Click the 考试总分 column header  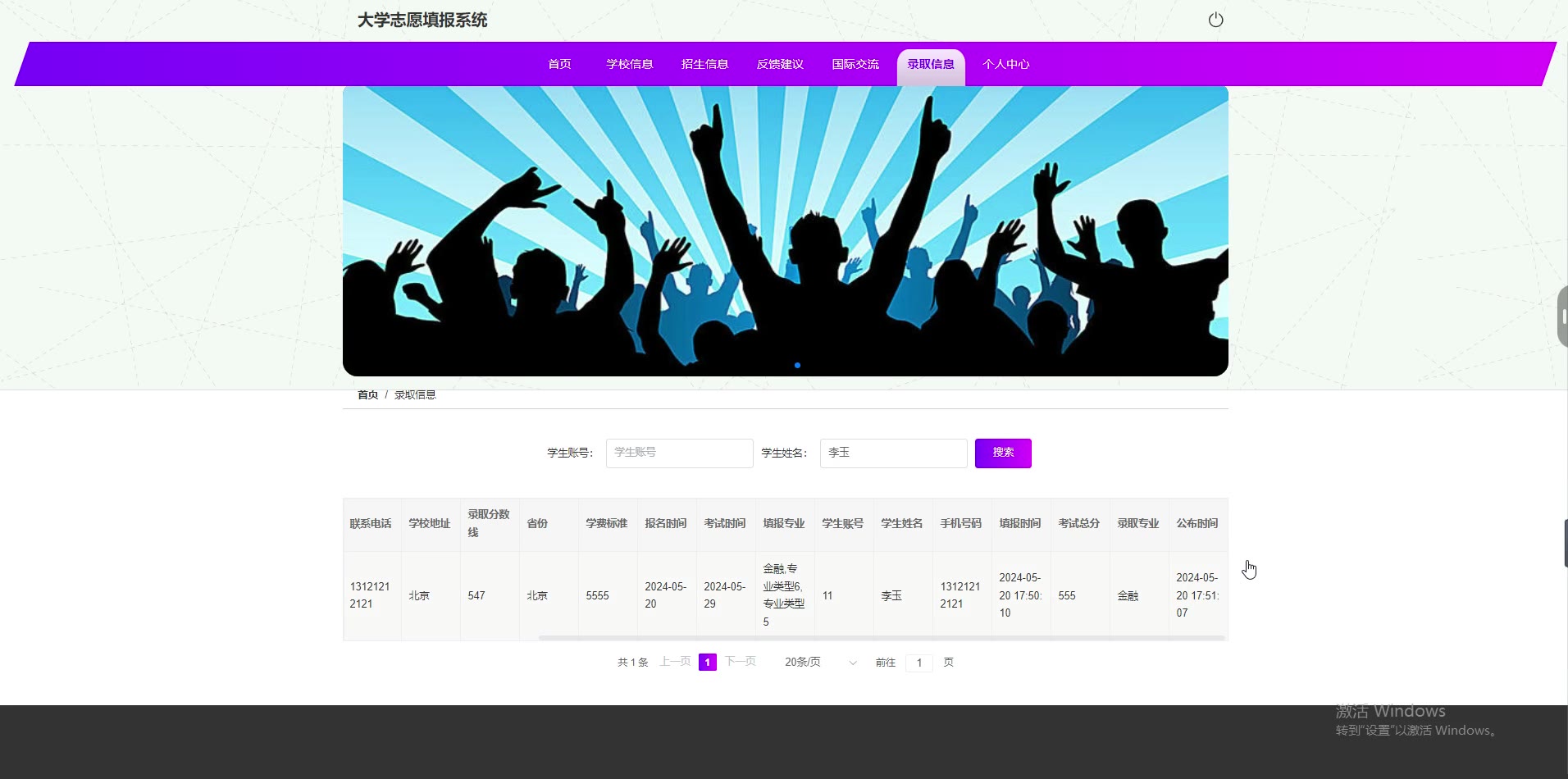[1079, 523]
